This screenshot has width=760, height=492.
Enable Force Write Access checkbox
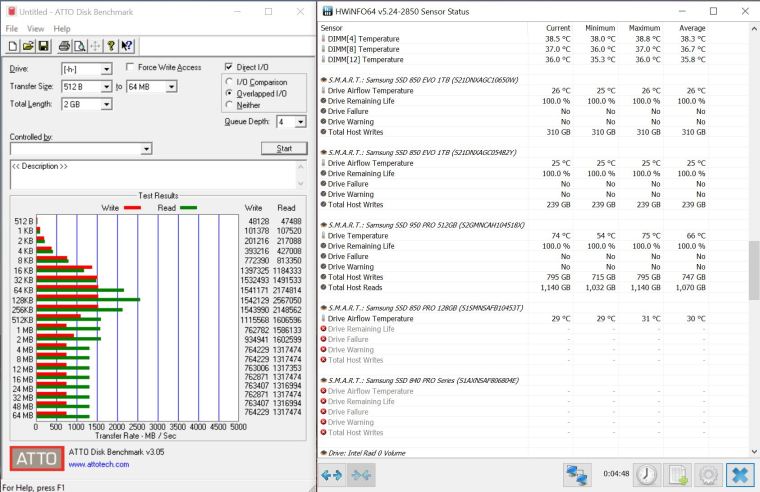point(129,67)
